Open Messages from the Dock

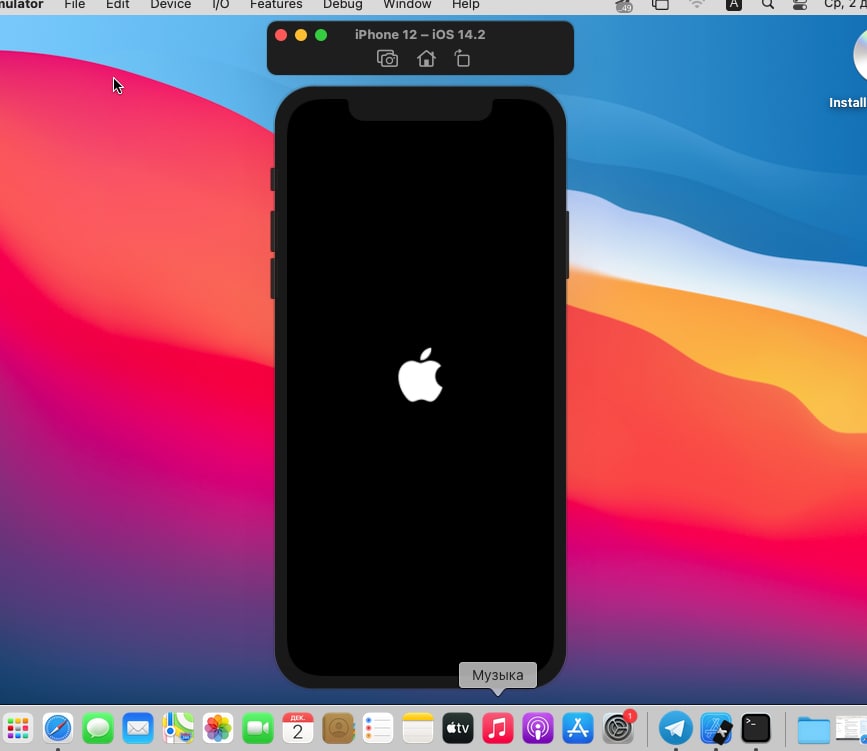98,728
